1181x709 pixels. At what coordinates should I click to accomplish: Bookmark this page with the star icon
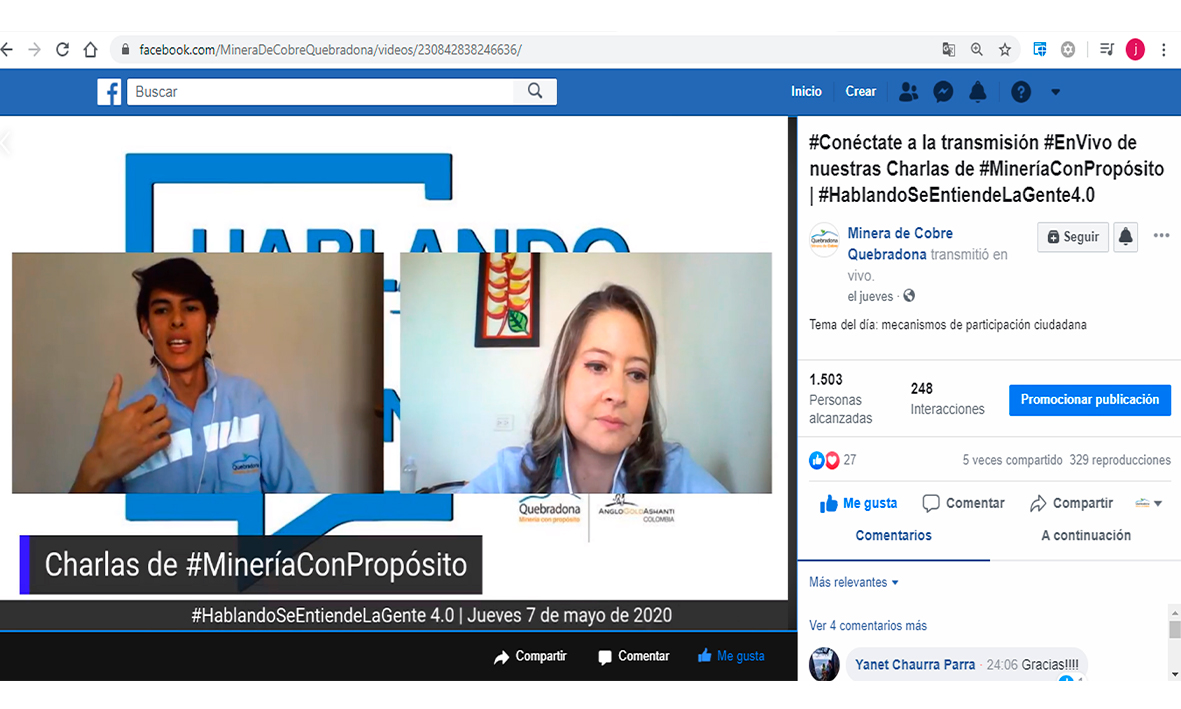(x=1005, y=49)
